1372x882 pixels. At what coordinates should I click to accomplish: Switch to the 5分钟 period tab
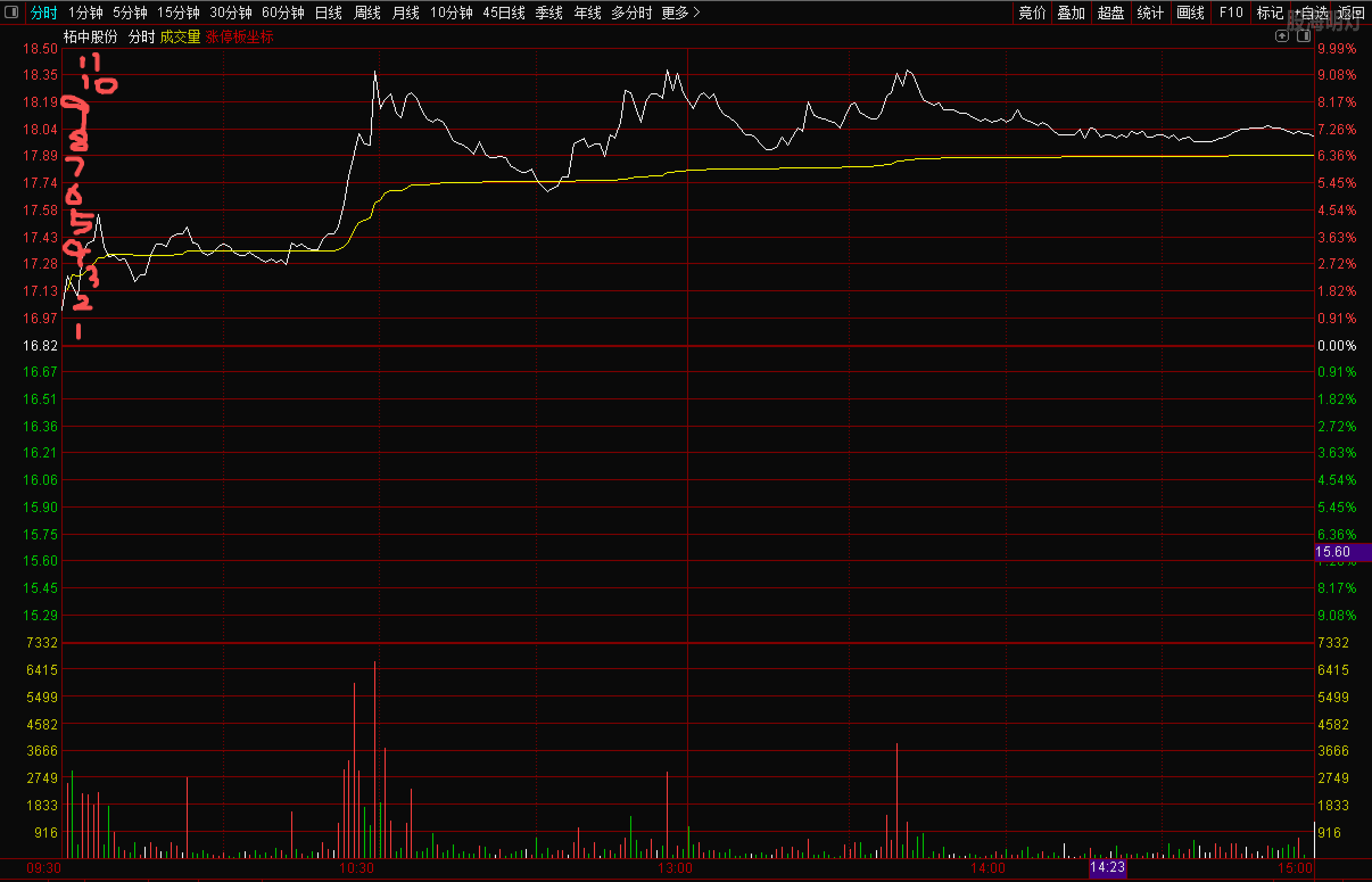130,13
